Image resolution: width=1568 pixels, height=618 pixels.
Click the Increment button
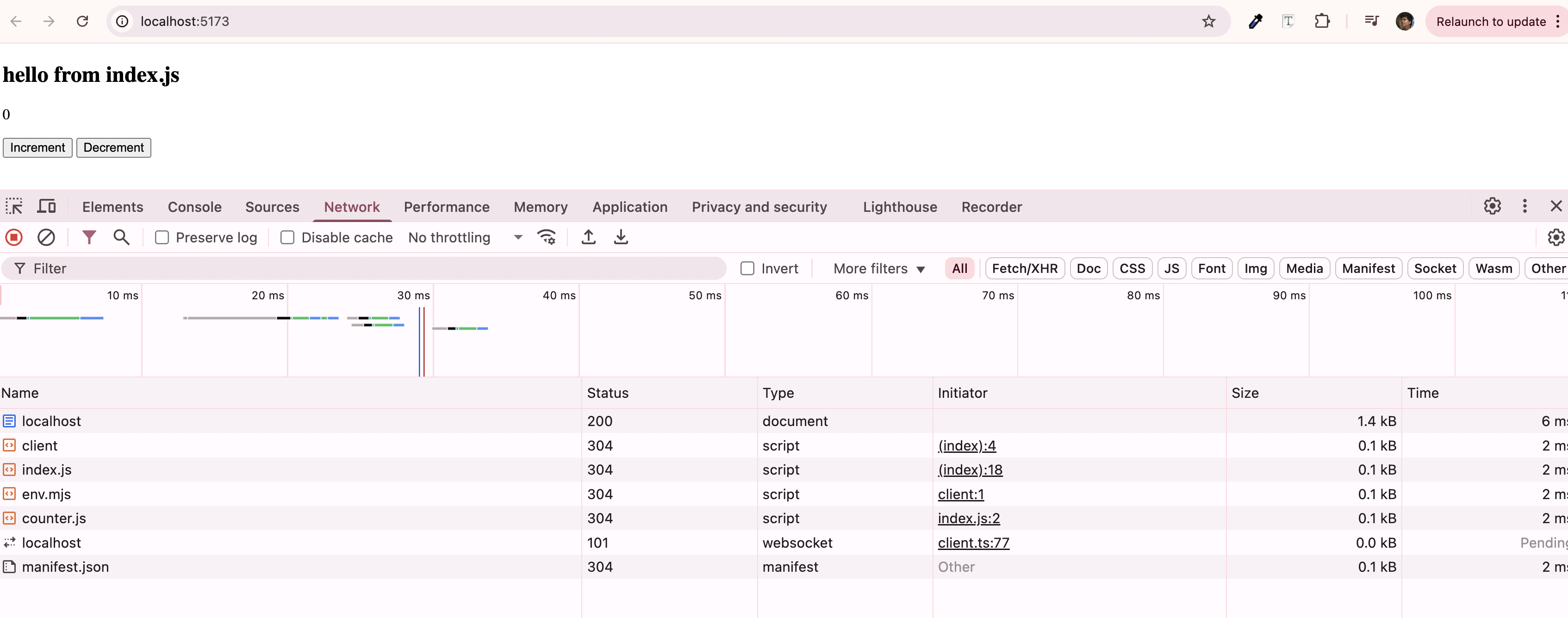click(37, 147)
